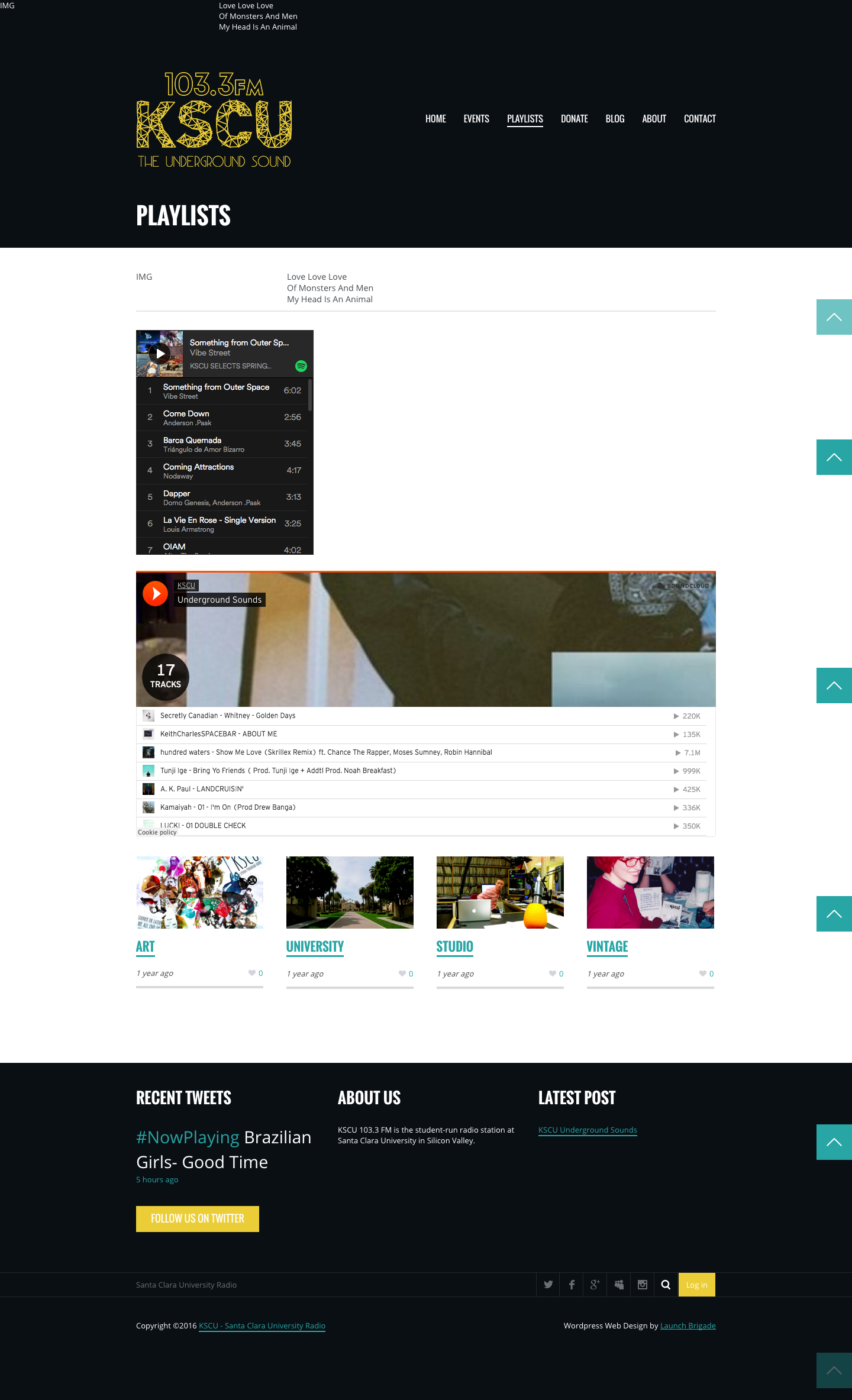Like the VINTAGE post with heart icon
The image size is (852, 1400).
coord(703,974)
